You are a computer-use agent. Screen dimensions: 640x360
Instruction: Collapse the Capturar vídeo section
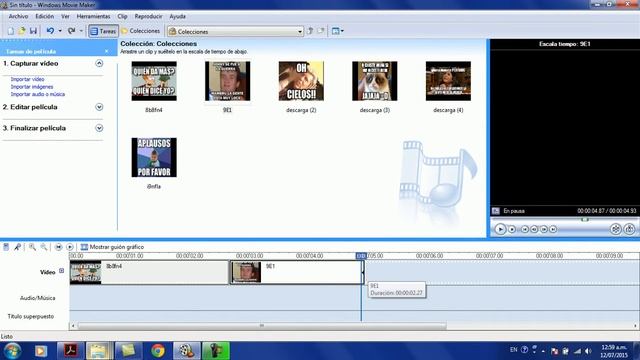99,63
